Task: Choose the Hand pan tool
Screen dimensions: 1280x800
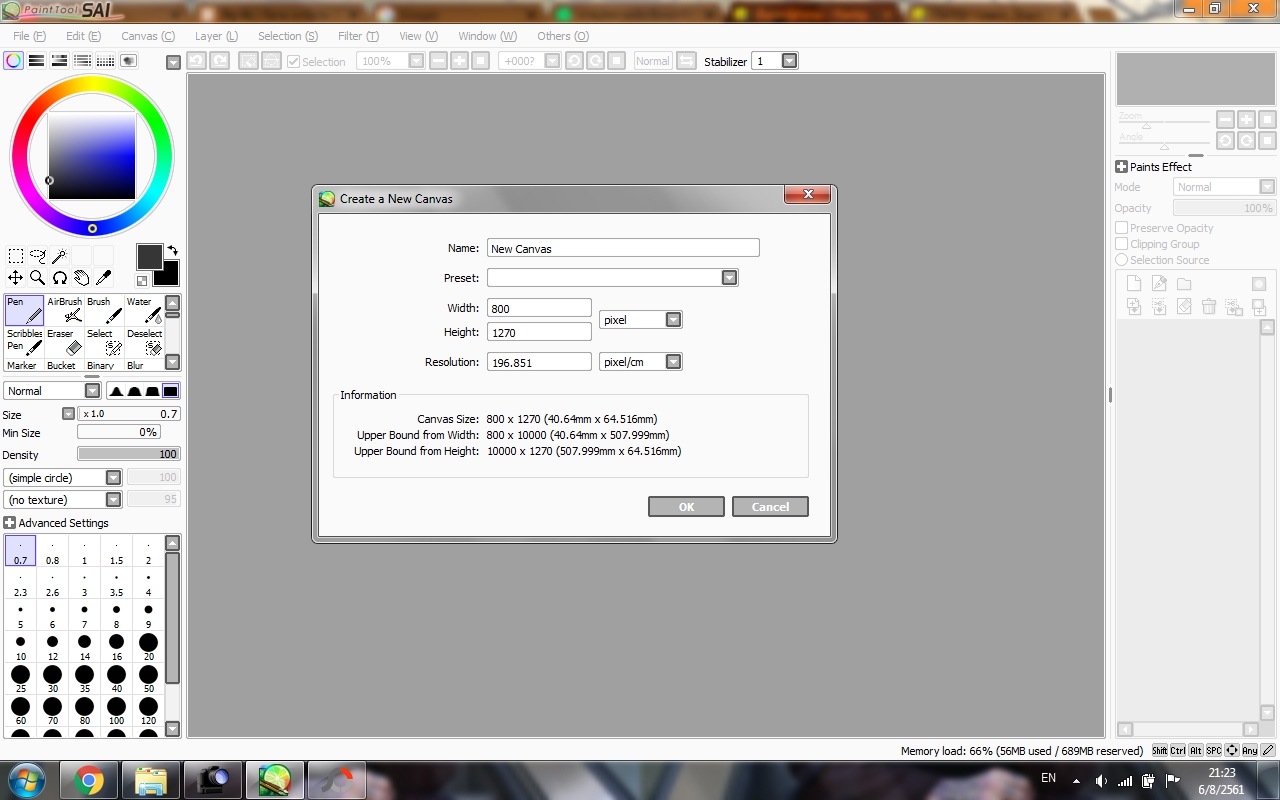Action: pyautogui.click(x=82, y=278)
